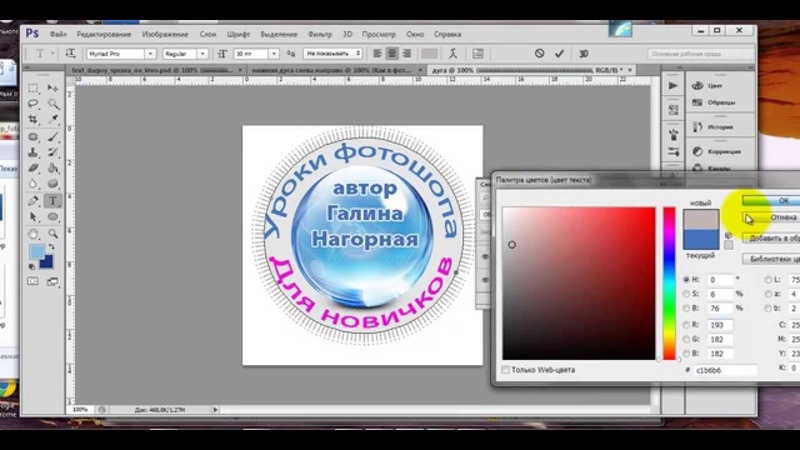This screenshot has height=450, width=800.
Task: Align text right
Action: [x=407, y=54]
